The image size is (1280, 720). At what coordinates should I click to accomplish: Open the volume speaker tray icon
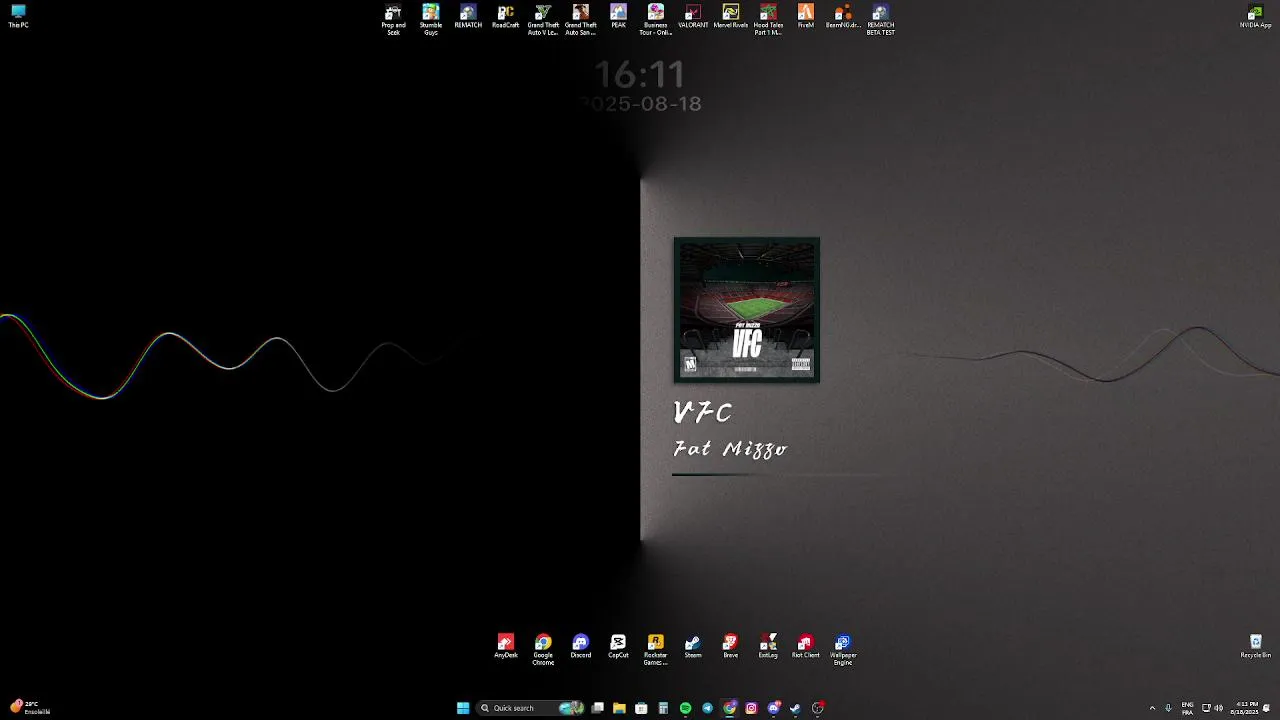point(1218,708)
